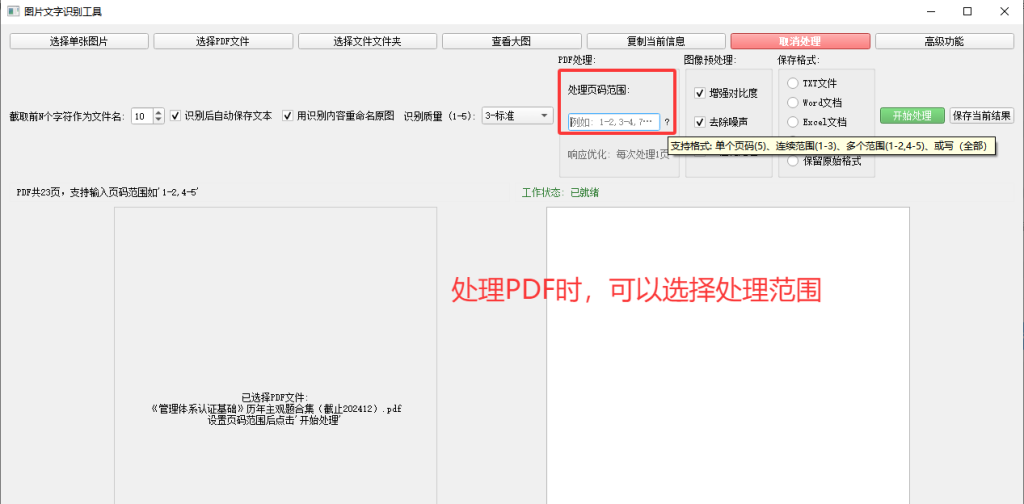Click the '响应优化: 每次处理1页' label
This screenshot has width=1024, height=504.
(618, 155)
